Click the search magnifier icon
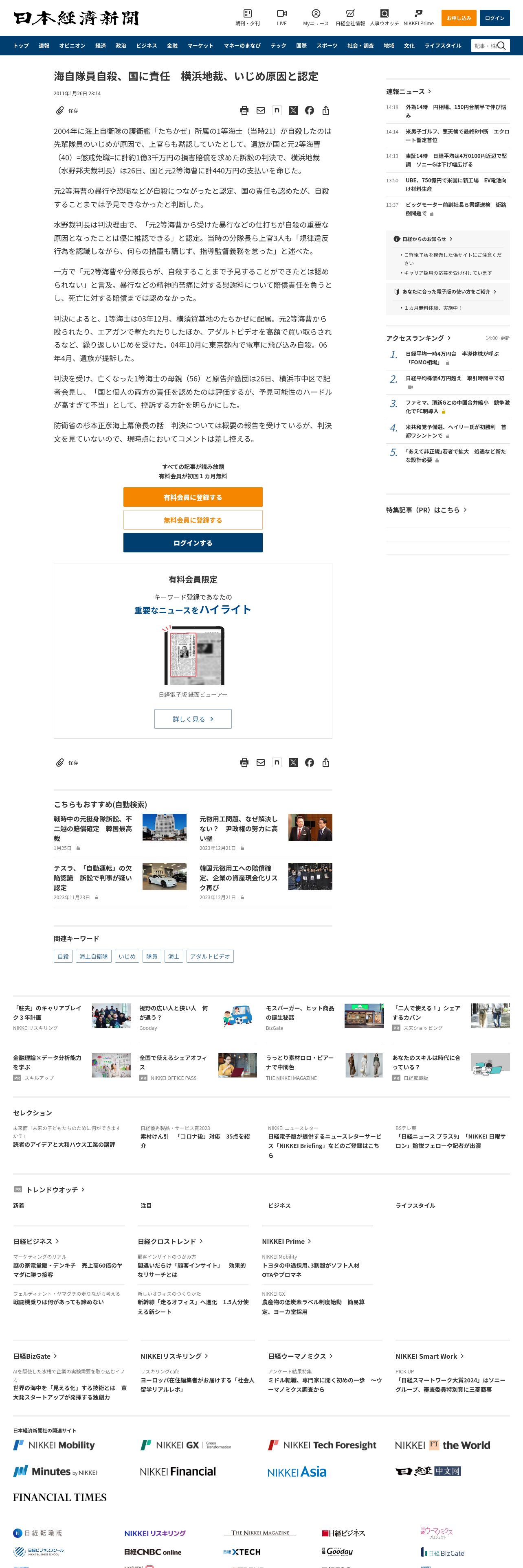The width and height of the screenshot is (523, 1568). (502, 46)
